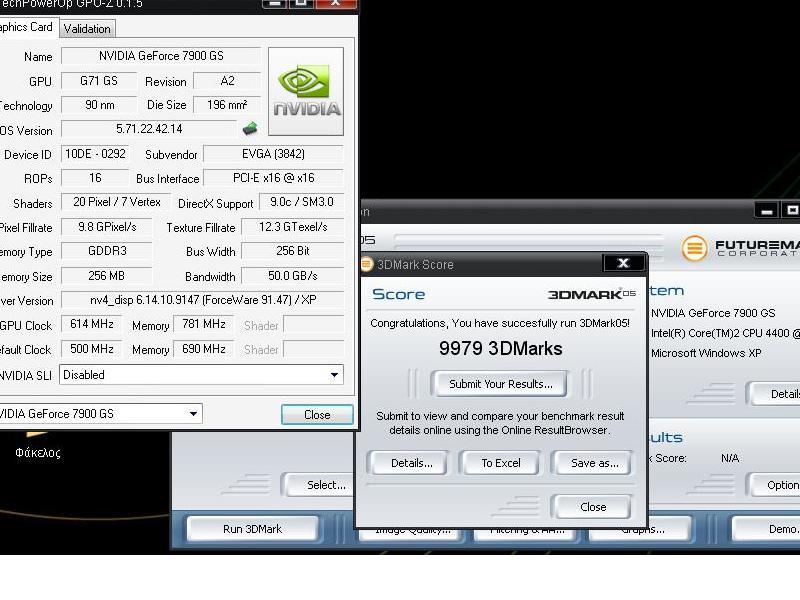Open the NVIDIA SLI dropdown showing Disabled
800x600 pixels.
202,375
